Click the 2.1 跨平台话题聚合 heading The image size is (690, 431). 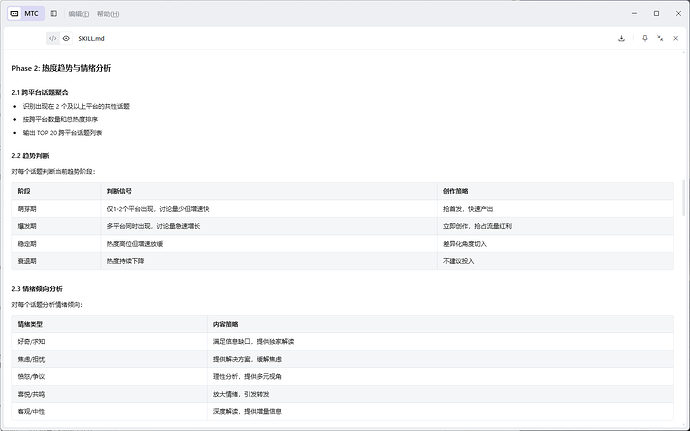tap(40, 92)
